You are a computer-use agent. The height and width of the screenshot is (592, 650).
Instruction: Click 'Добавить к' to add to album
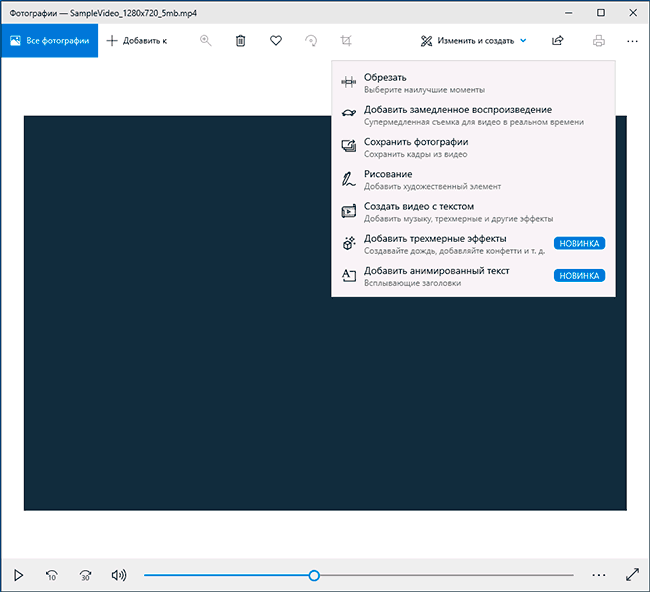137,41
